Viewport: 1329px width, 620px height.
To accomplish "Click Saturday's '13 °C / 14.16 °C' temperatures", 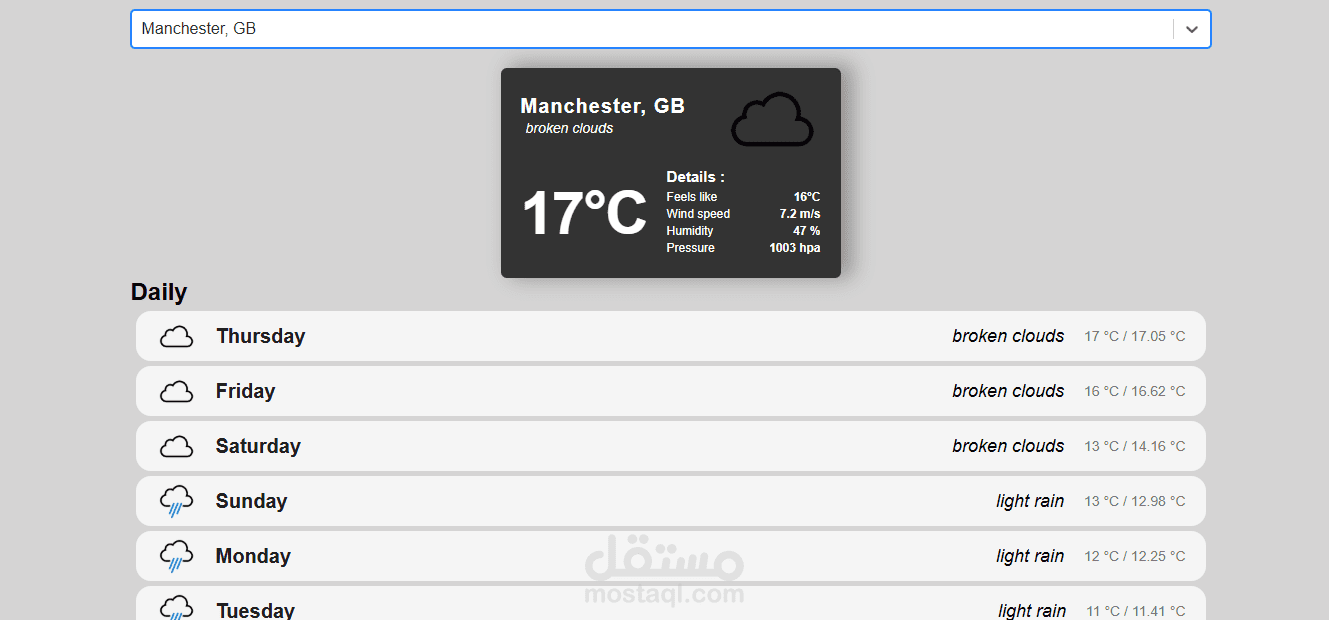I will pyautogui.click(x=1135, y=446).
